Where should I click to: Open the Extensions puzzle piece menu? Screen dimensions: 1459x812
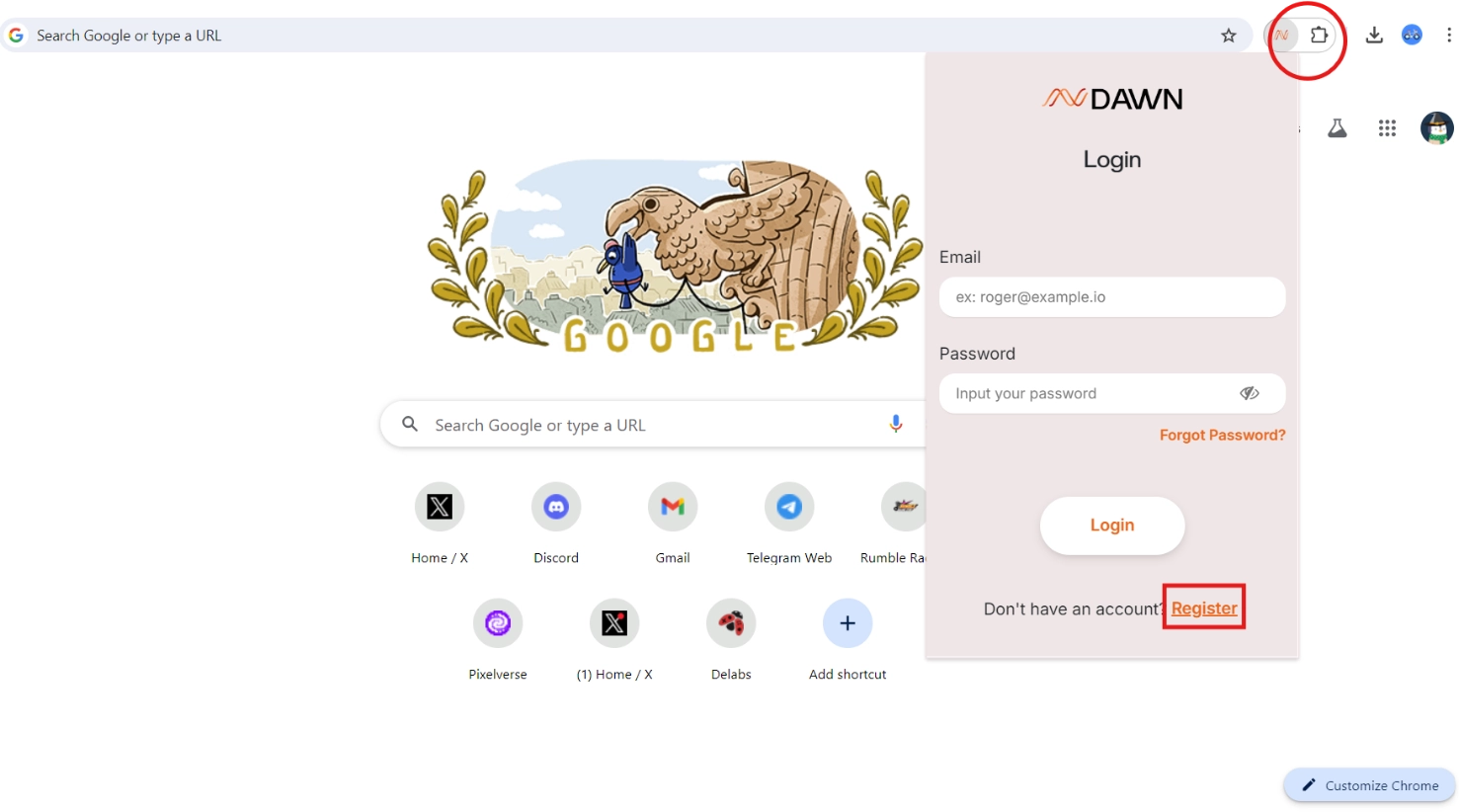coord(1319,36)
